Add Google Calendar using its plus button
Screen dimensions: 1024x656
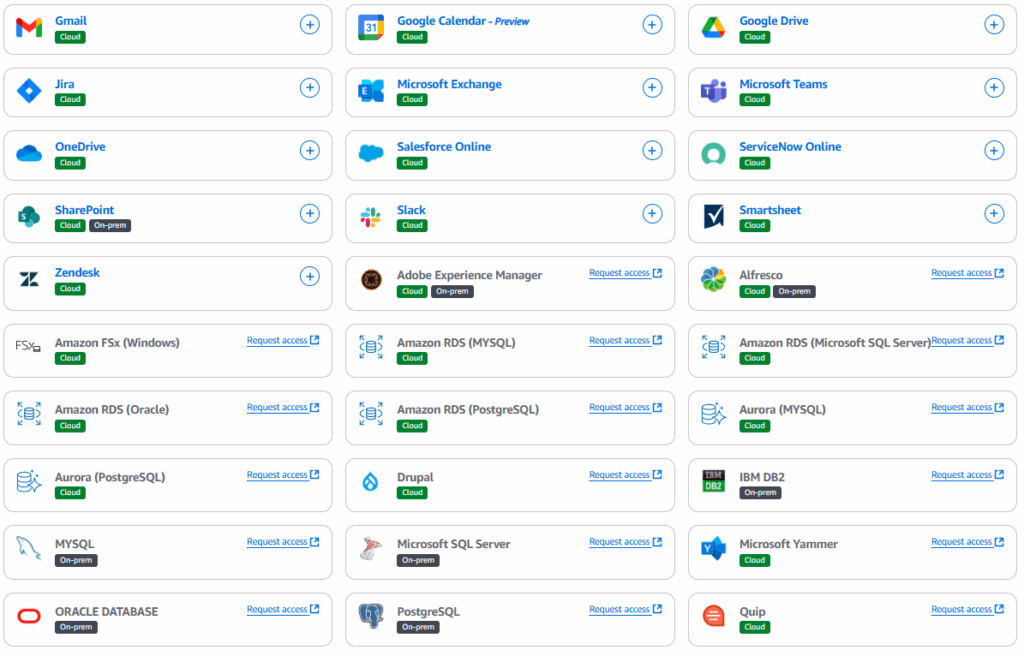(x=652, y=25)
